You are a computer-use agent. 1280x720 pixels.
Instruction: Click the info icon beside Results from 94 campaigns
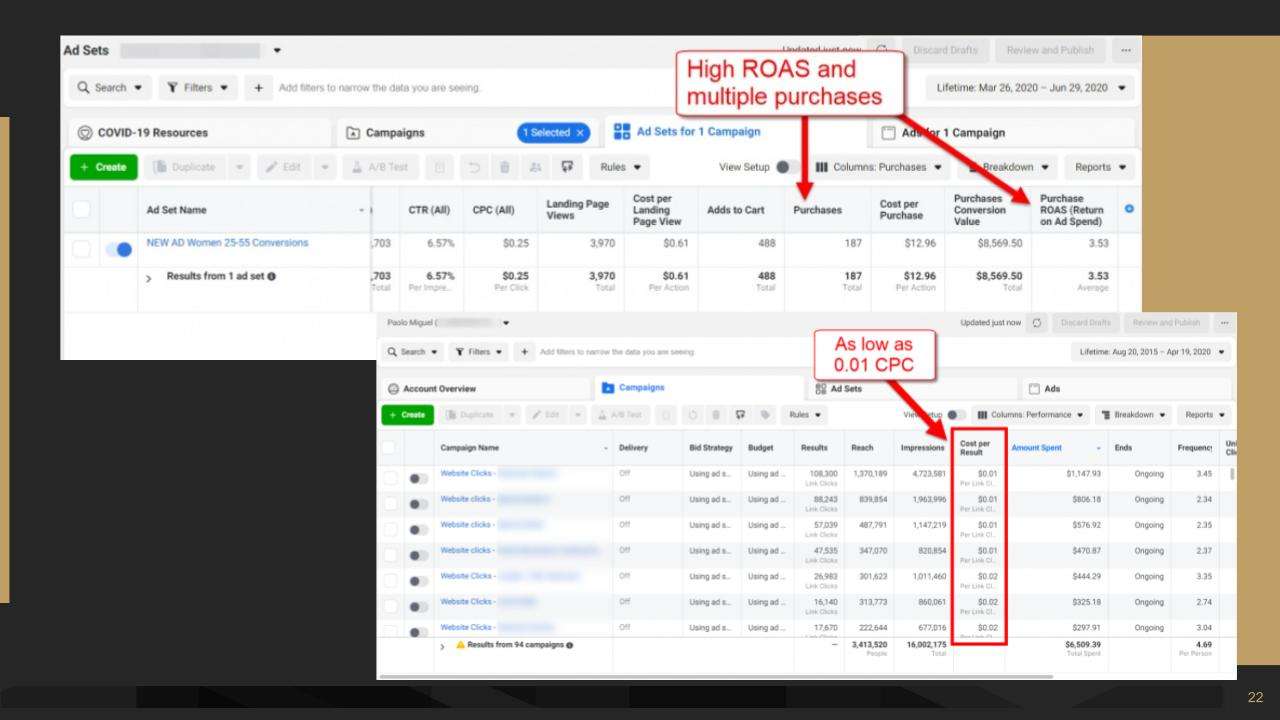tap(569, 645)
